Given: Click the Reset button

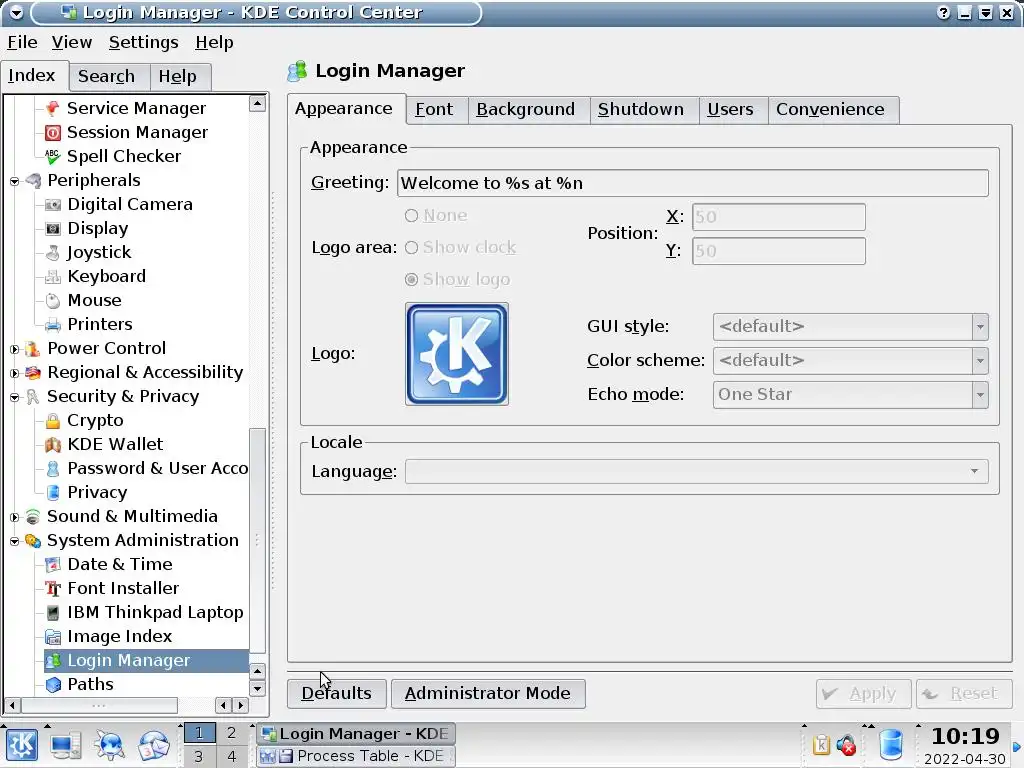Looking at the screenshot, I should click(964, 694).
